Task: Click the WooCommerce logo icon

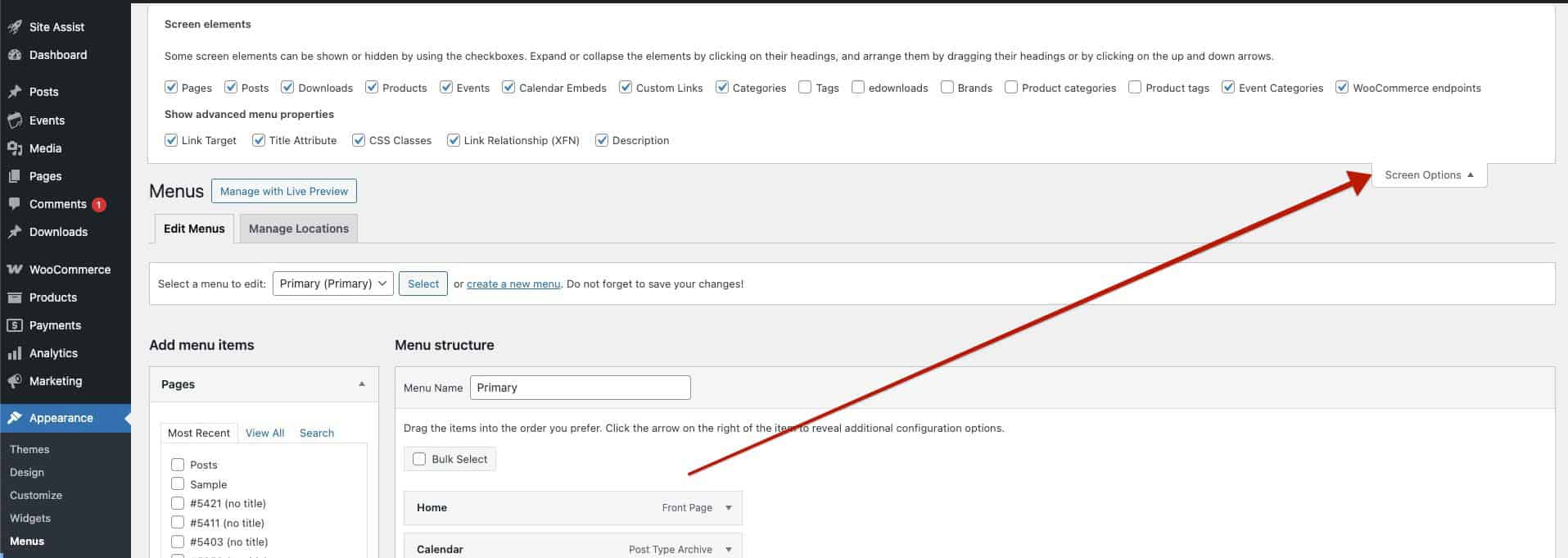Action: 15,270
